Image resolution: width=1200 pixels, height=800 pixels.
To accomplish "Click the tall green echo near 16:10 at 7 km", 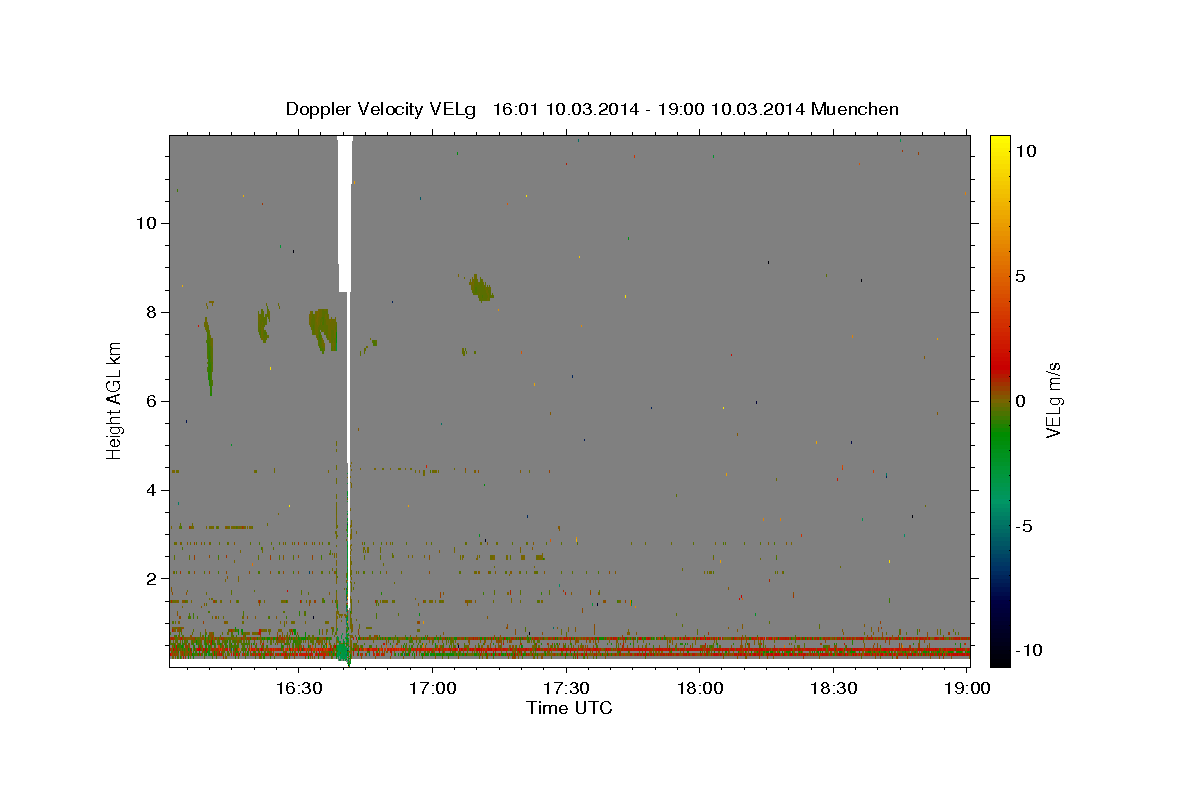I will (x=209, y=355).
